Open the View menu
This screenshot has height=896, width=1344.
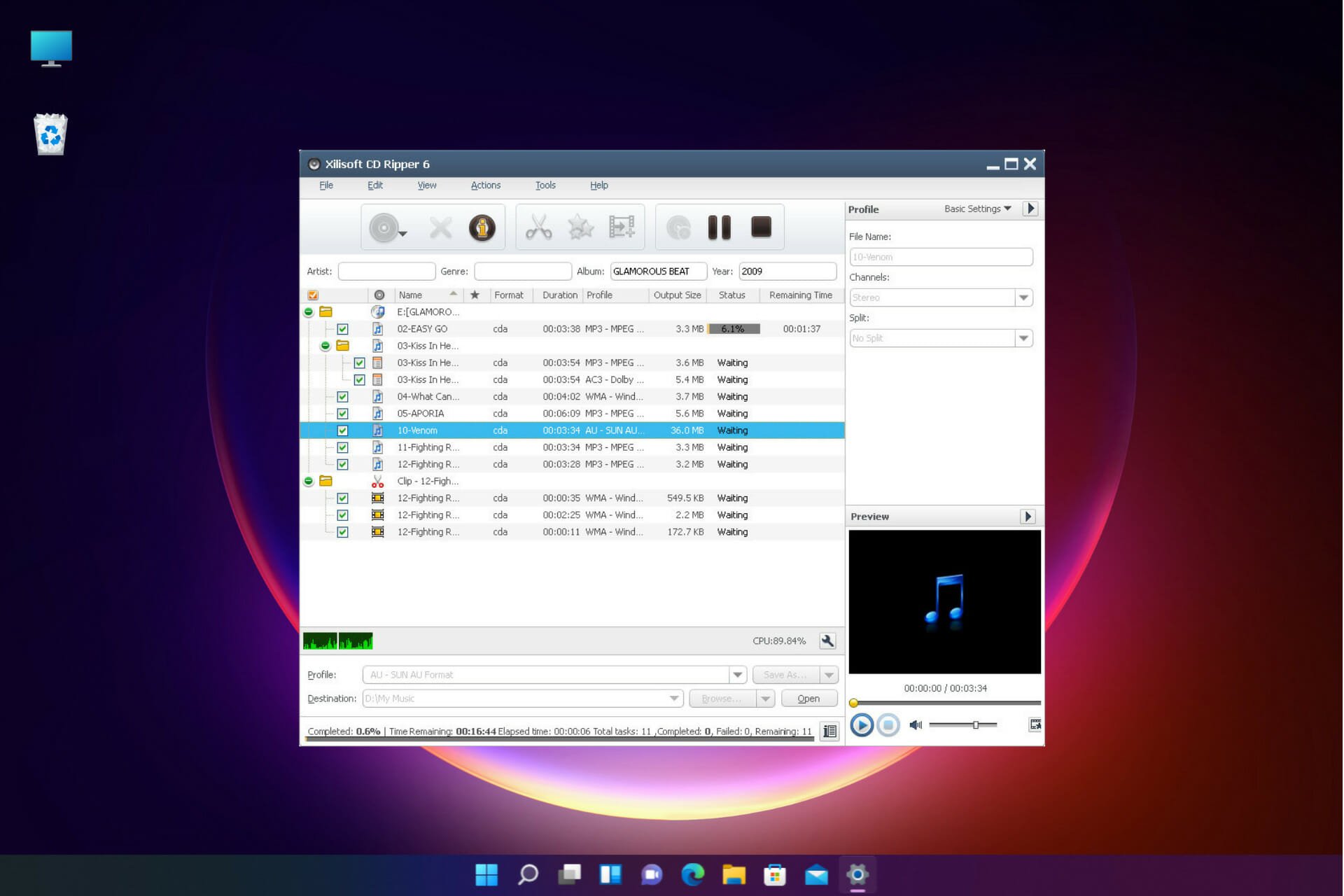[427, 185]
